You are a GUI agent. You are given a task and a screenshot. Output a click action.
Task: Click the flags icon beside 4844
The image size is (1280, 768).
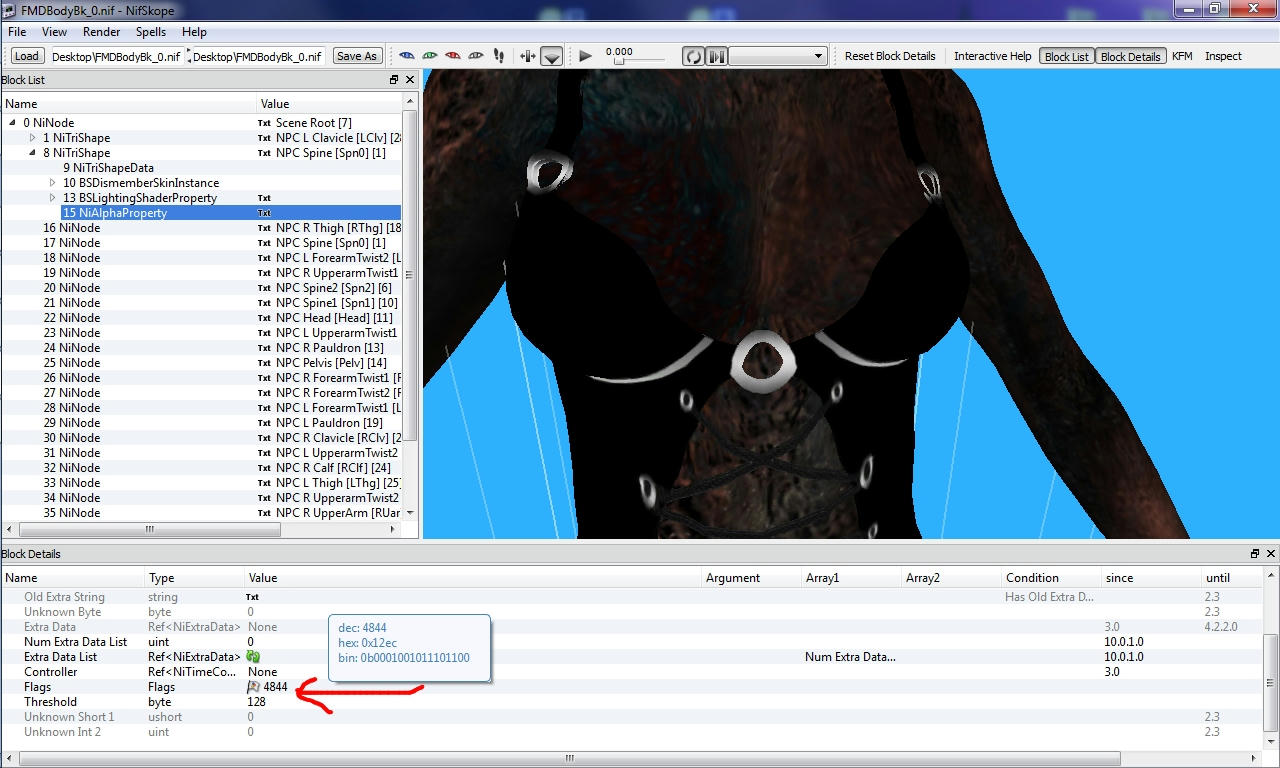254,687
